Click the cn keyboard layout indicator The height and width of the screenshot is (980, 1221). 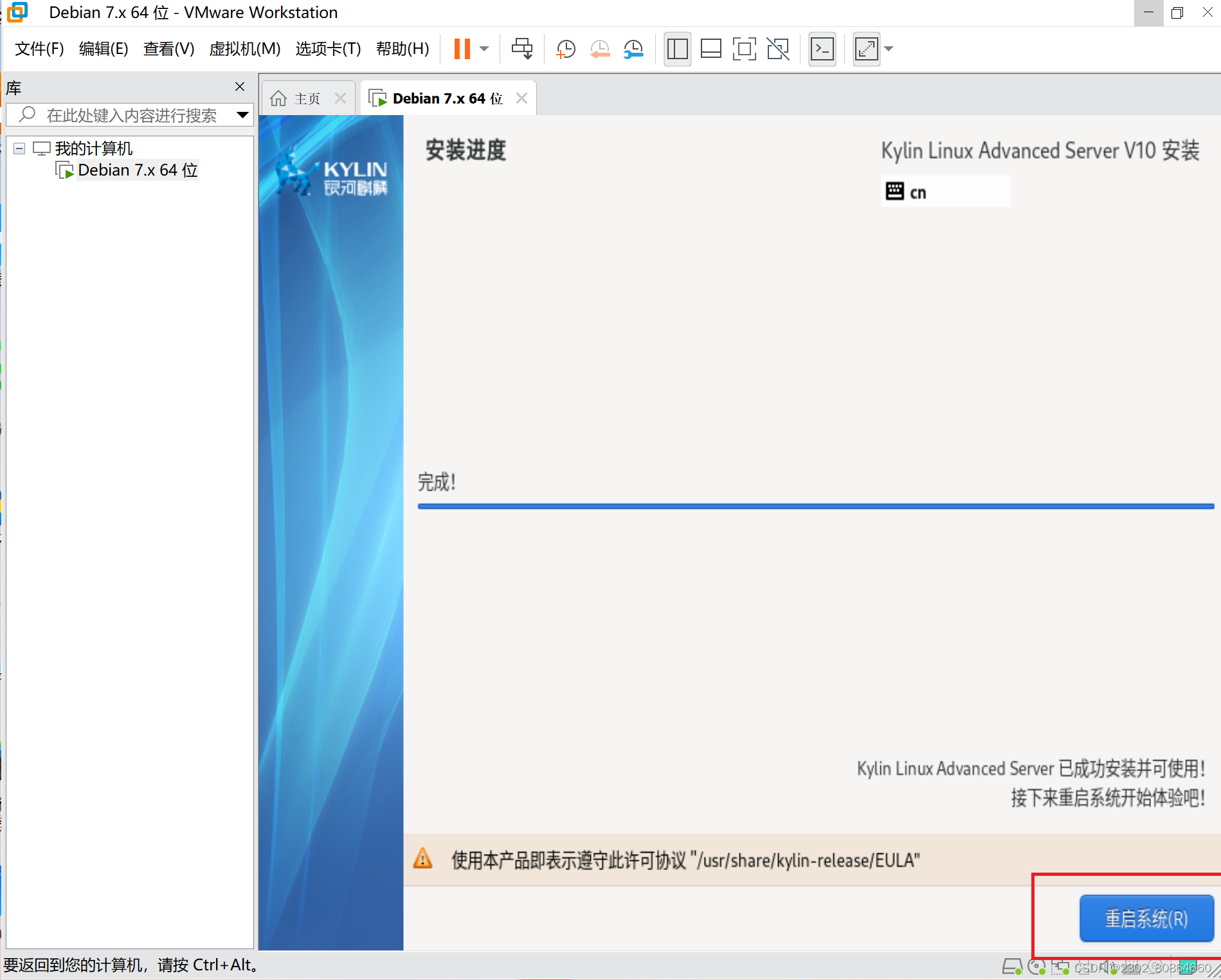(945, 192)
